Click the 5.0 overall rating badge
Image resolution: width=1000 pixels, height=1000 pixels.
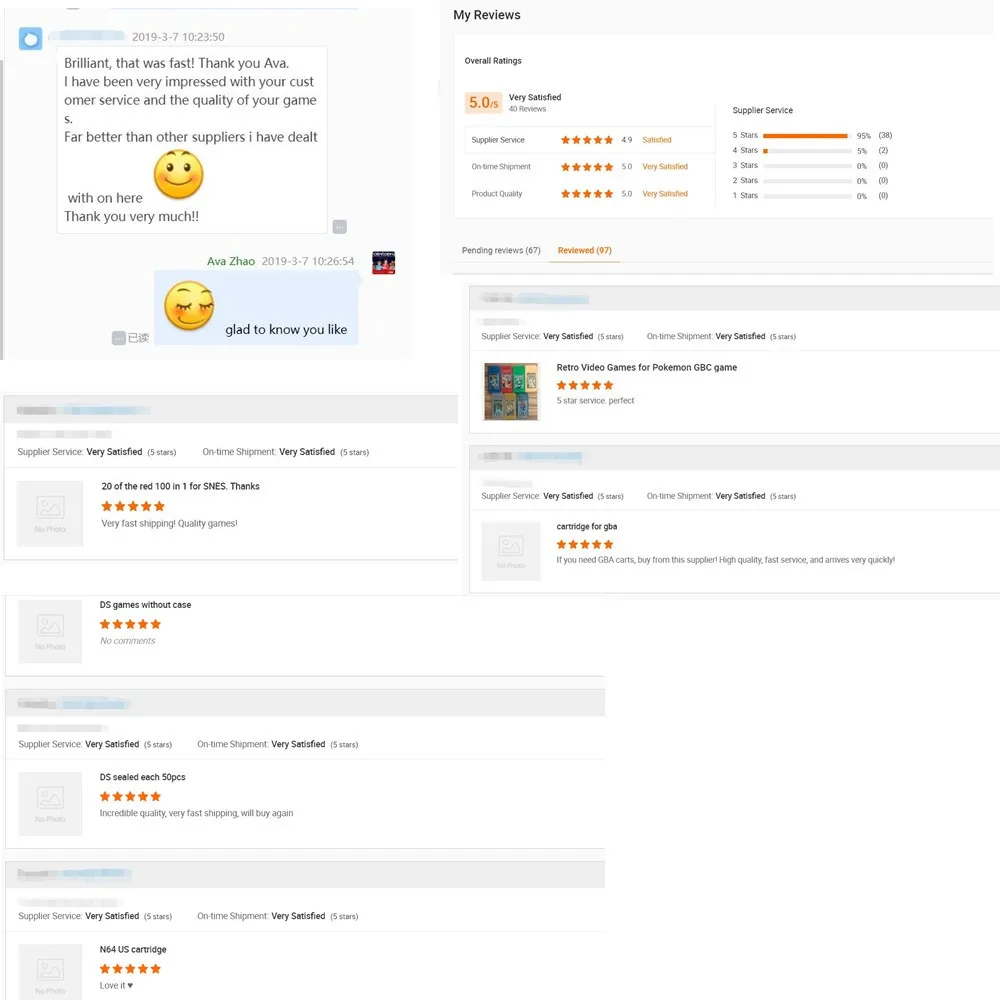(x=484, y=102)
